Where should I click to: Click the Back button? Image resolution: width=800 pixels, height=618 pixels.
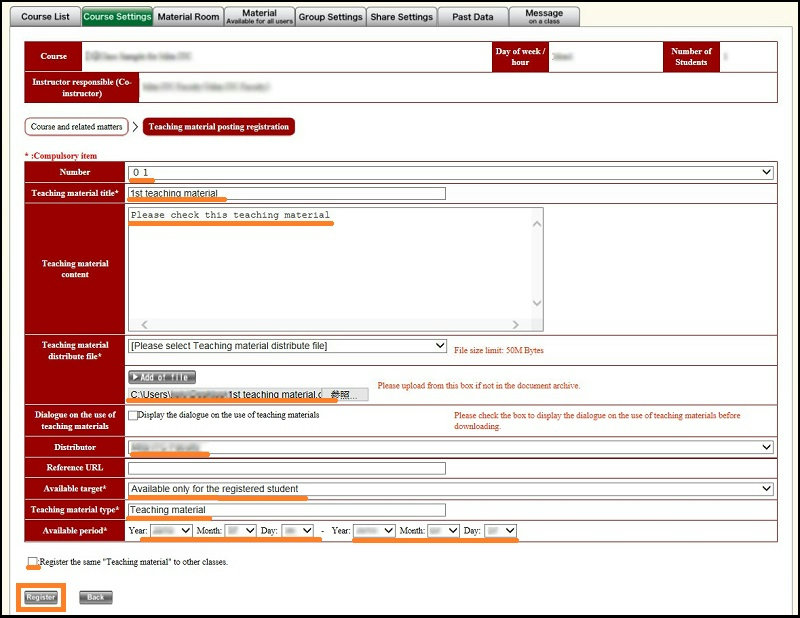tap(95, 597)
